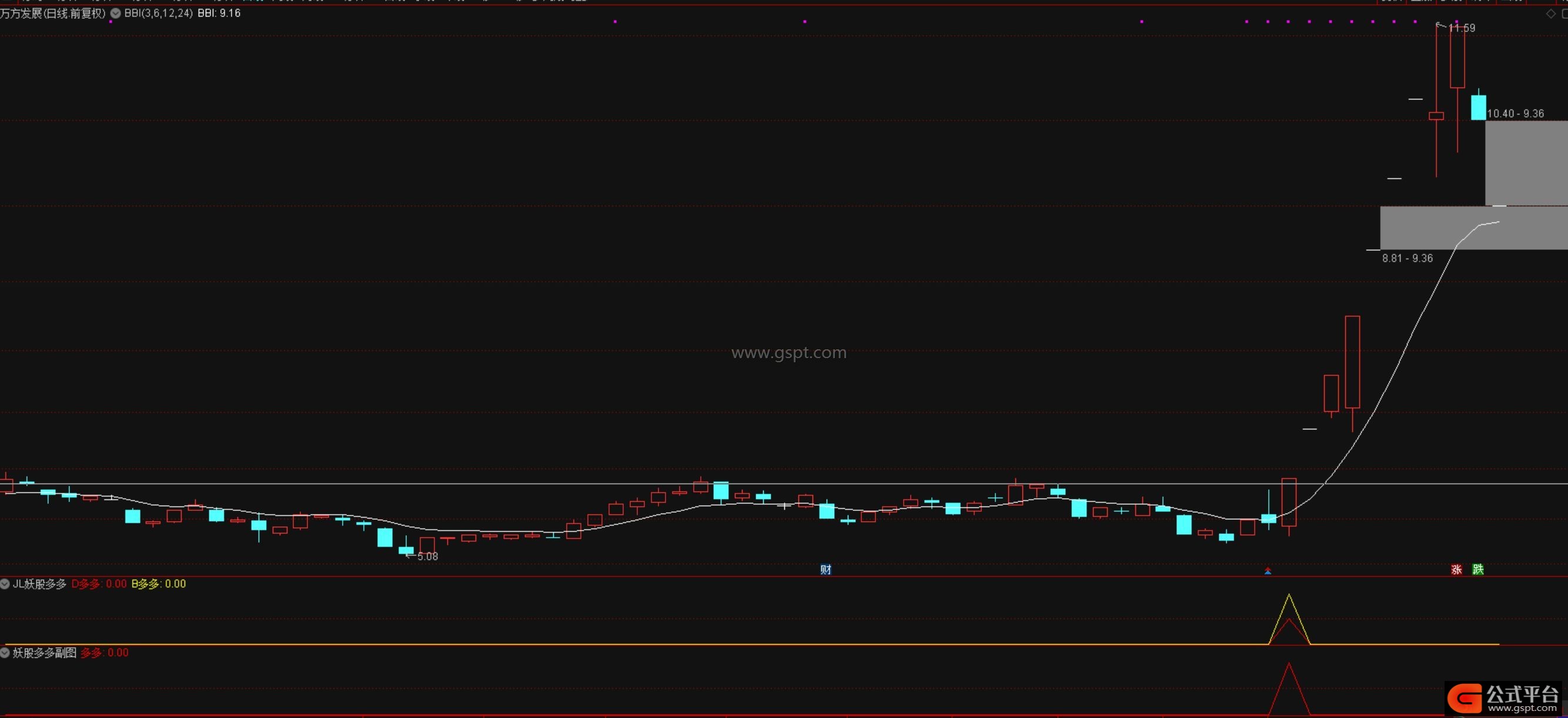Select the upper gray gap zone rectangle

click(1527, 163)
